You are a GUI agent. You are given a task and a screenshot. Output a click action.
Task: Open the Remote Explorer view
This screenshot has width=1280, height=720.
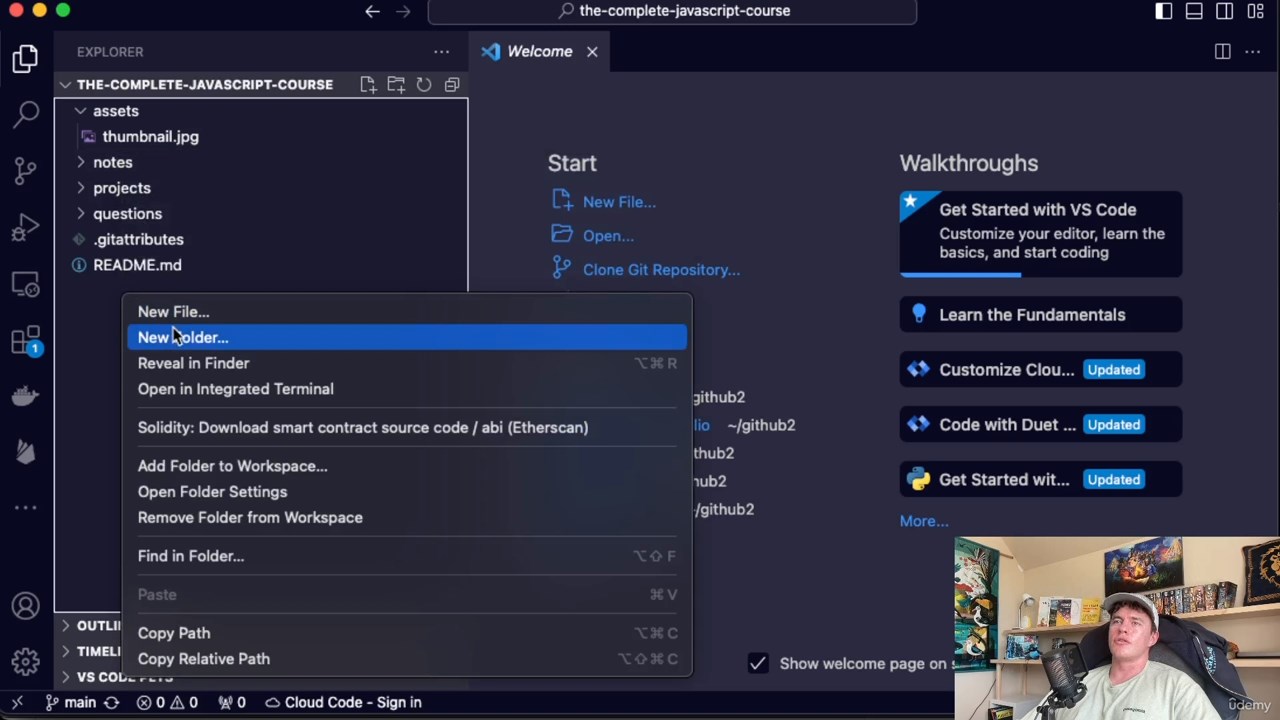pos(26,284)
